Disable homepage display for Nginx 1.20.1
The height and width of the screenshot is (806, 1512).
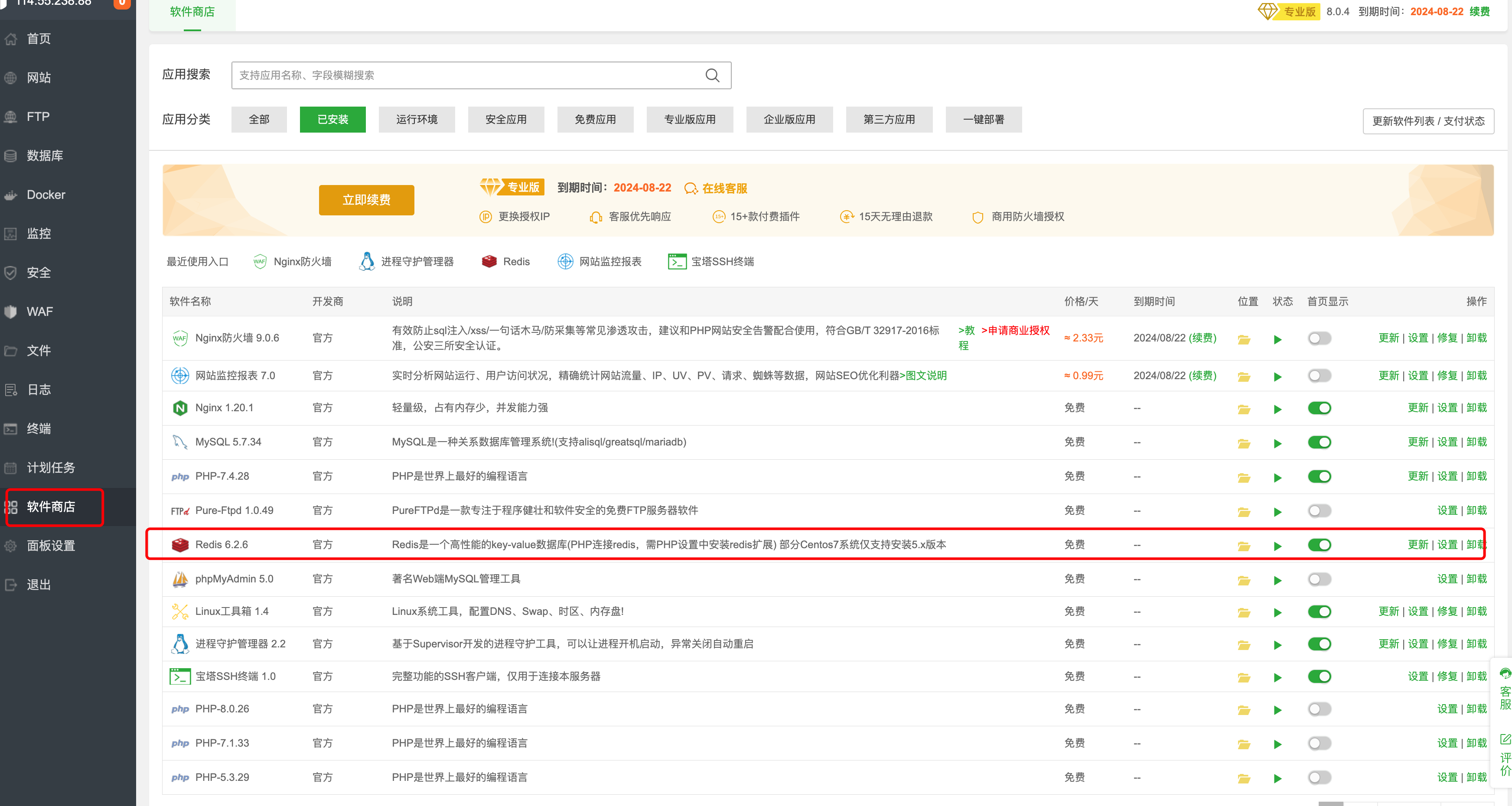(1319, 408)
